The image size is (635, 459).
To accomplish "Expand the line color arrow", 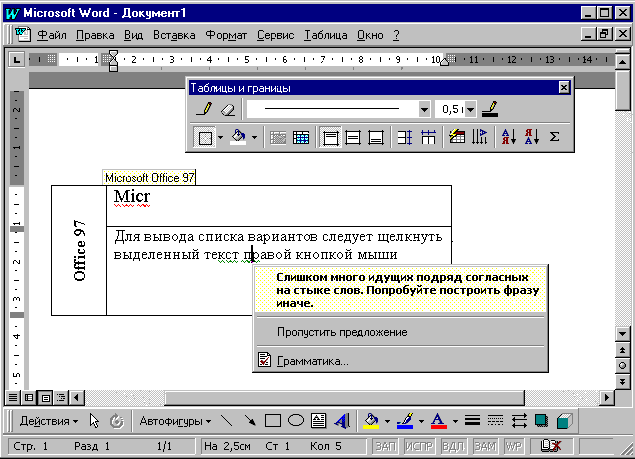I will coord(421,421).
